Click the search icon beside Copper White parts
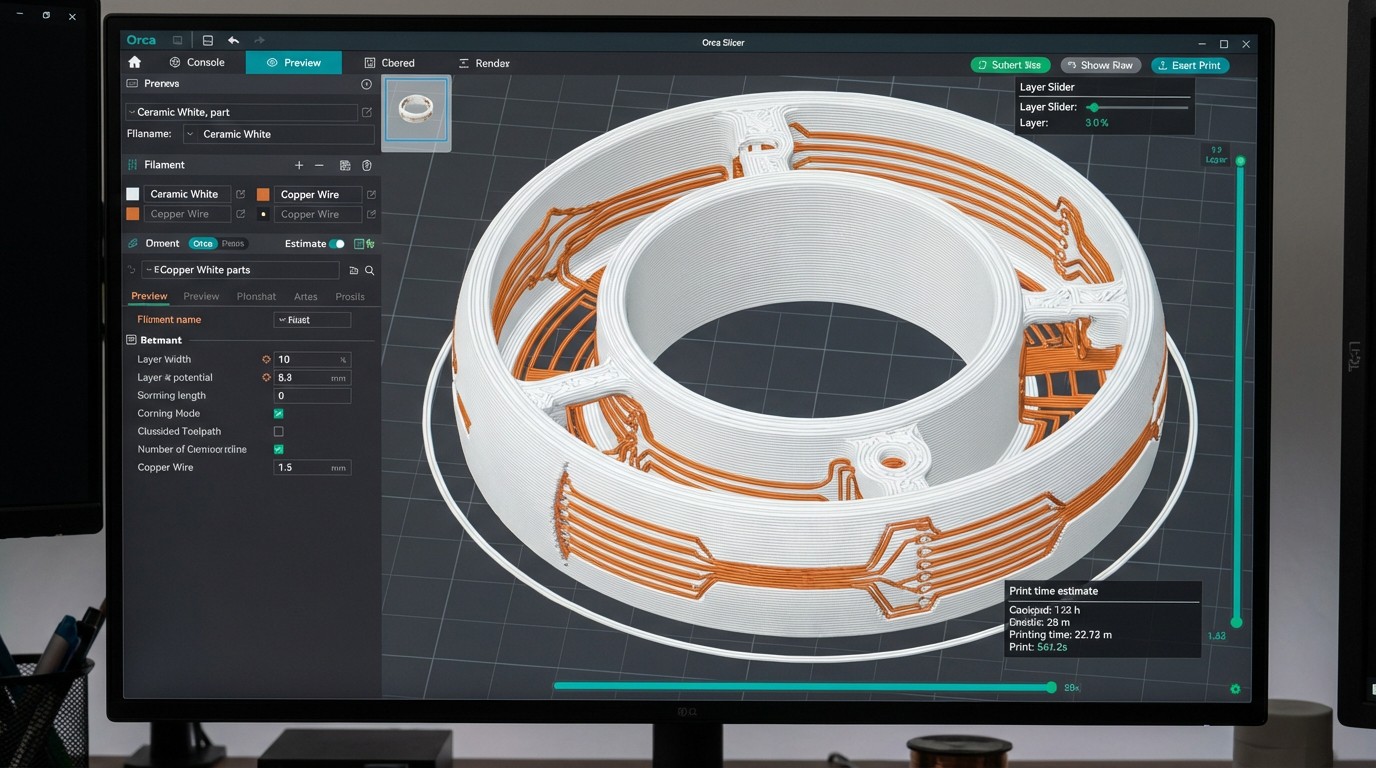1376x768 pixels. pyautogui.click(x=369, y=271)
